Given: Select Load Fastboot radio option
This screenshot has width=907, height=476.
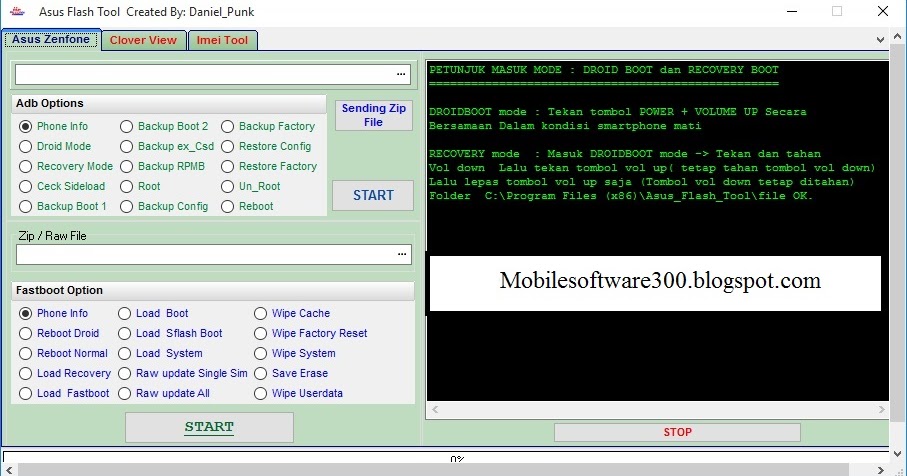Looking at the screenshot, I should 64,393.
